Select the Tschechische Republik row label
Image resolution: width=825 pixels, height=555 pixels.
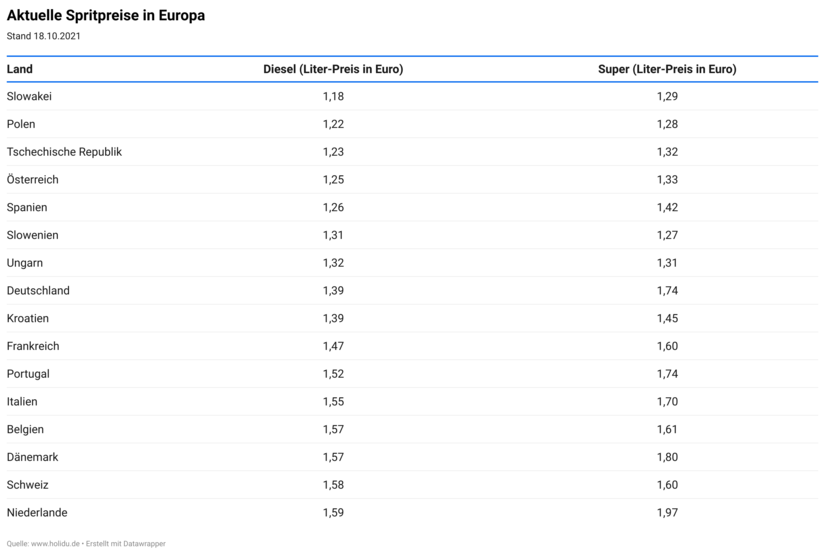[64, 152]
